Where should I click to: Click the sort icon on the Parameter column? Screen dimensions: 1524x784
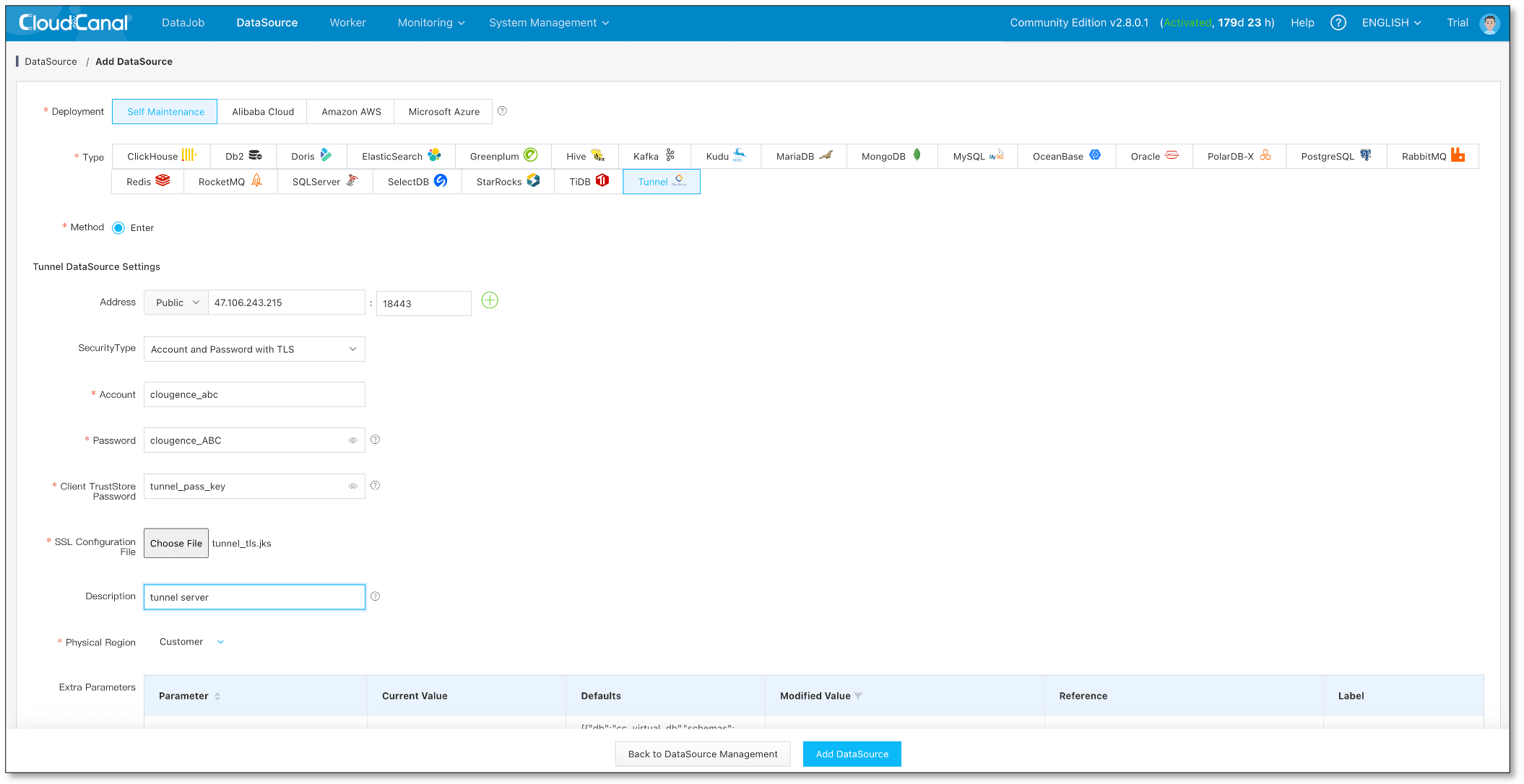217,696
